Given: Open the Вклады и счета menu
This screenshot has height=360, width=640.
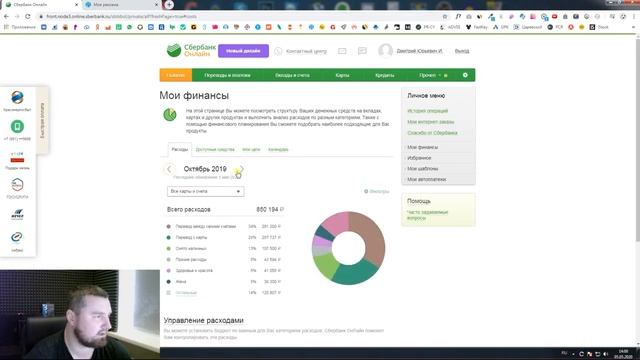Looking at the screenshot, I should coord(292,75).
